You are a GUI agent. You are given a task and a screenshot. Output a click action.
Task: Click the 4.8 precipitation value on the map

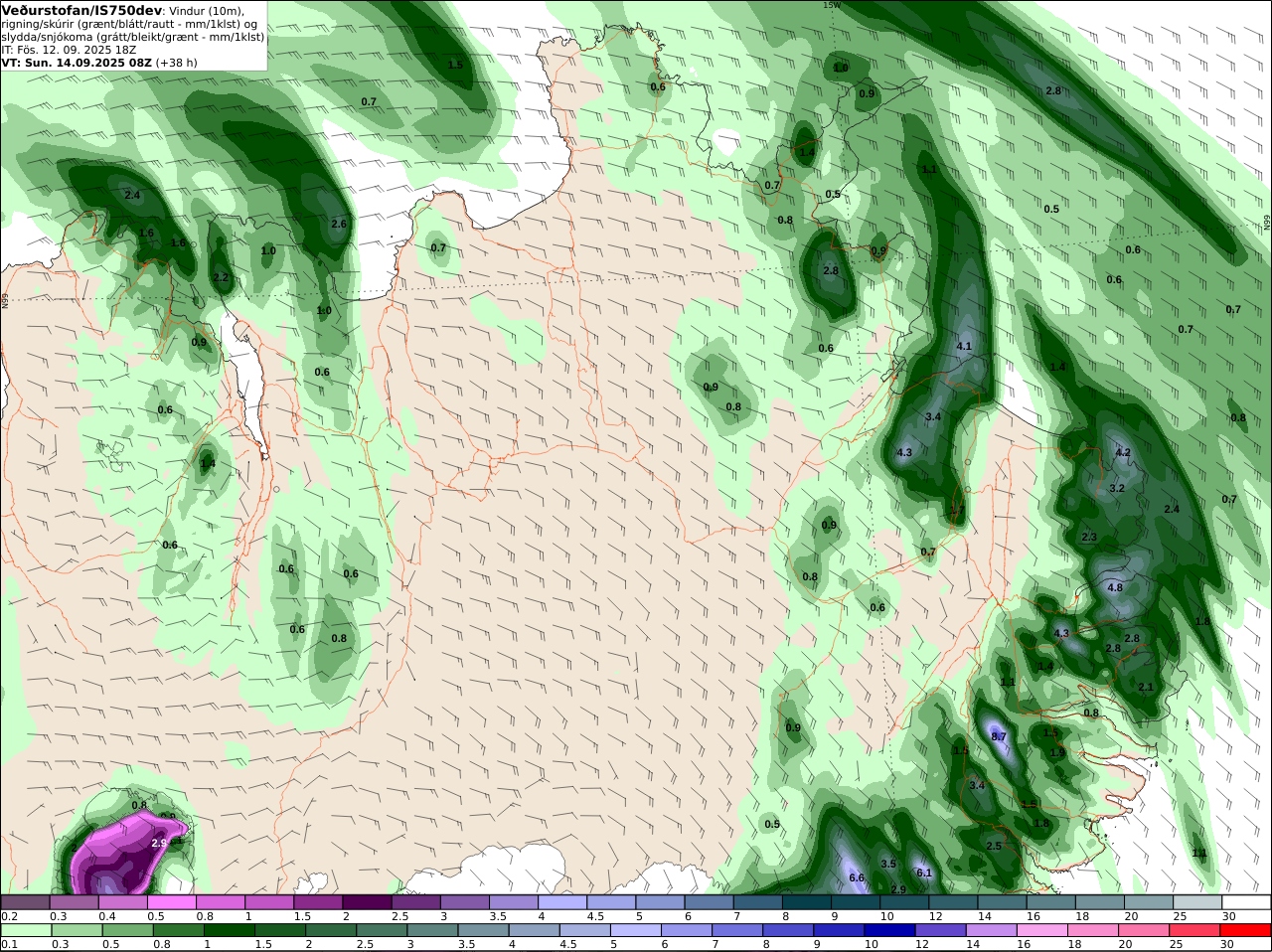click(x=1114, y=587)
